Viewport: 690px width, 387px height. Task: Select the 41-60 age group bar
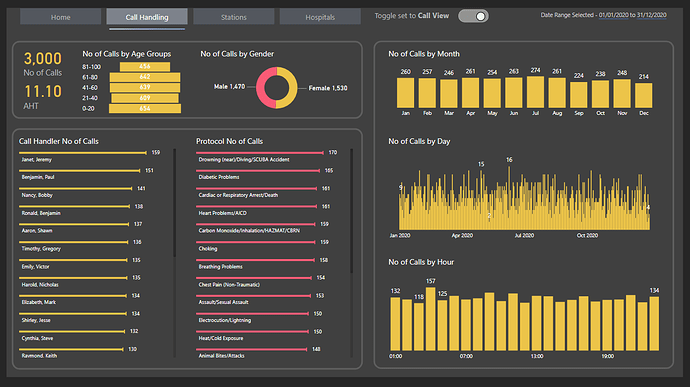click(x=145, y=87)
